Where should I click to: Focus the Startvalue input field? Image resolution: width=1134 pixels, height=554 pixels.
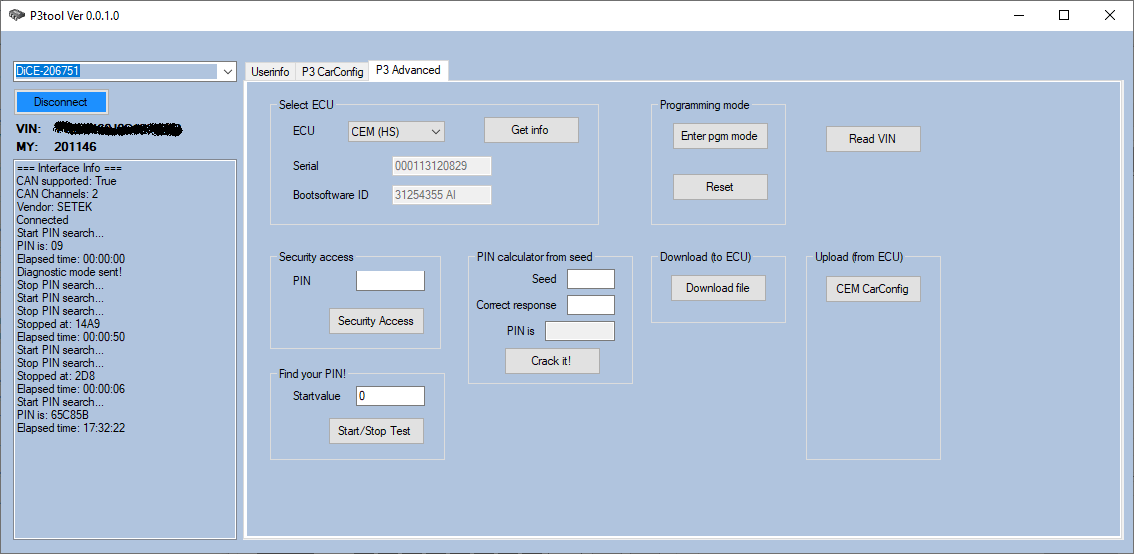pos(391,396)
